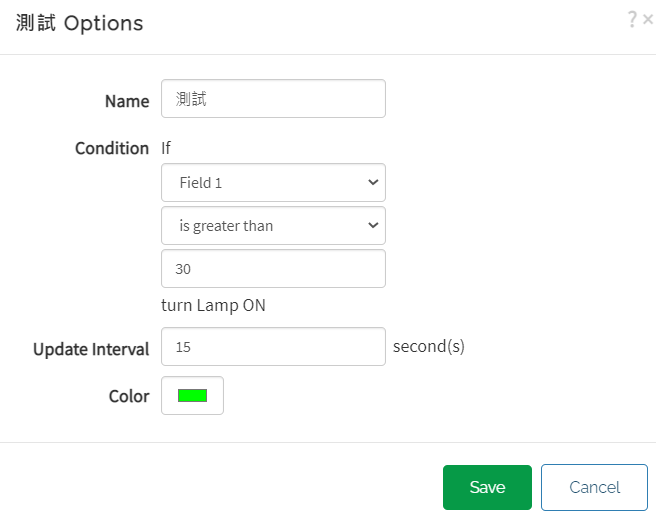The width and height of the screenshot is (656, 528).
Task: Focus the threshold field containing 30
Action: coord(273,269)
